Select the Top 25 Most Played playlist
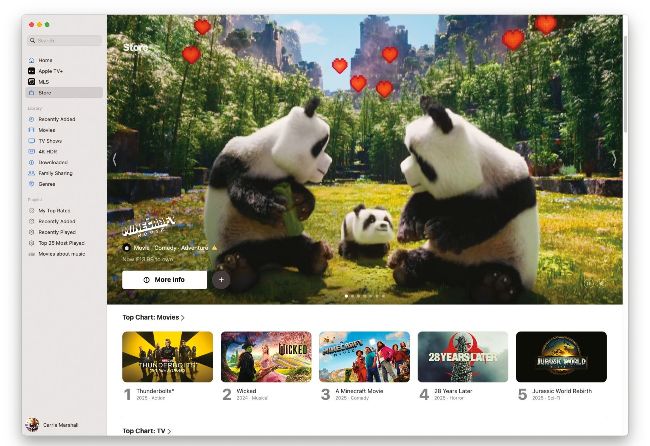The width and height of the screenshot is (650, 446). [61, 243]
